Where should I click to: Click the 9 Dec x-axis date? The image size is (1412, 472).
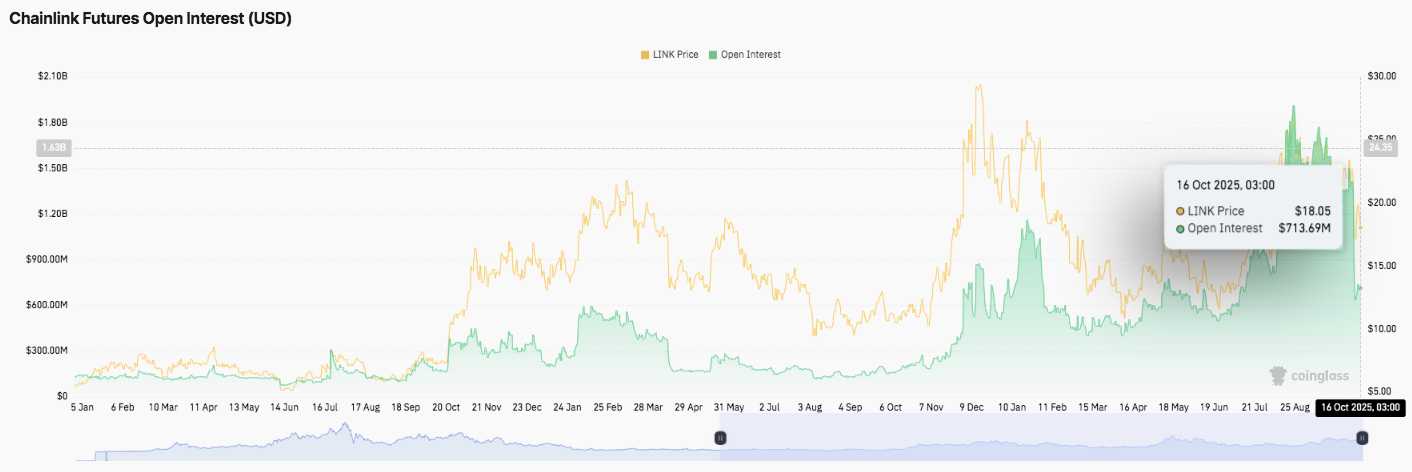tap(972, 408)
